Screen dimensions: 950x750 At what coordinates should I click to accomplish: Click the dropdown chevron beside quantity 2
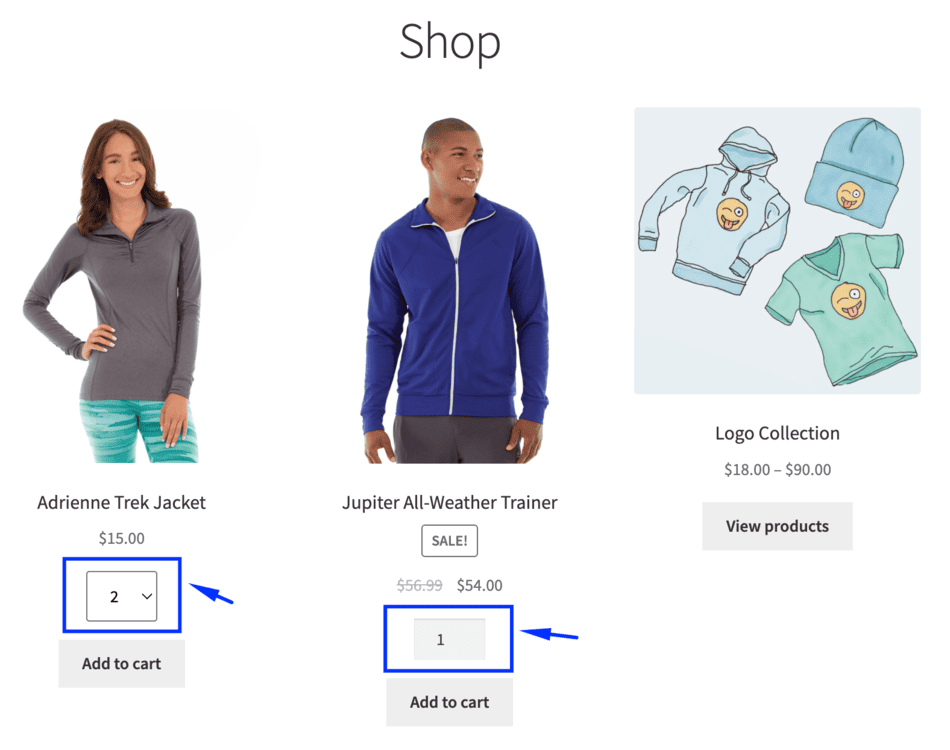coord(147,597)
